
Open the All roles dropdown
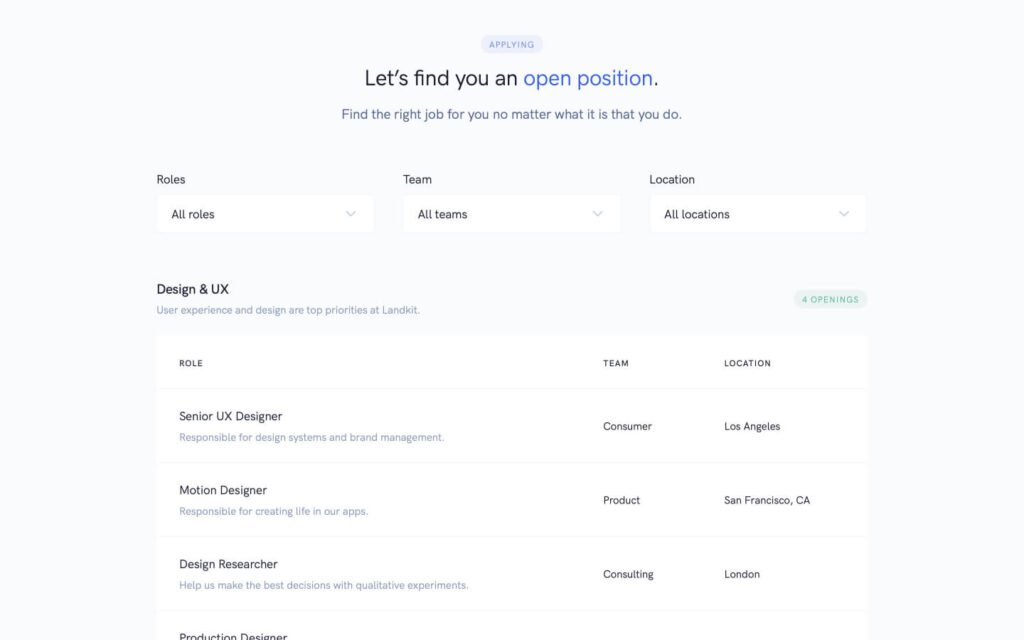(264, 214)
